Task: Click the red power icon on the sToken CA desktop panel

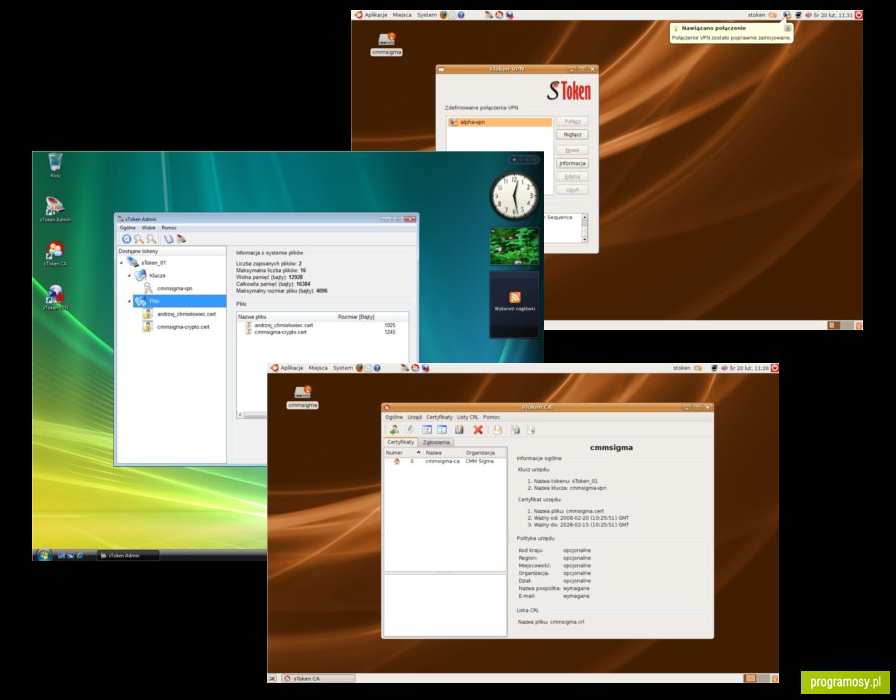Action: tap(774, 368)
